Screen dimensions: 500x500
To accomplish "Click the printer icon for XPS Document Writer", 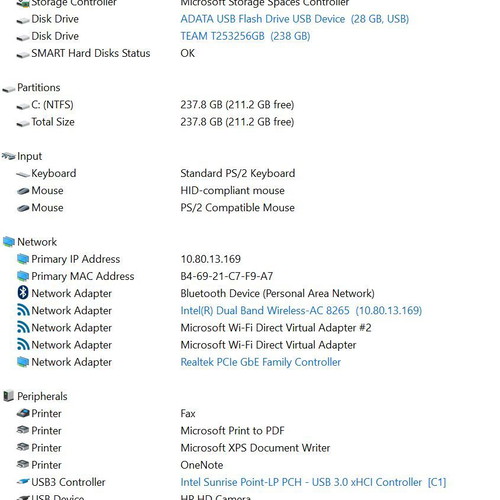I will coord(23,447).
